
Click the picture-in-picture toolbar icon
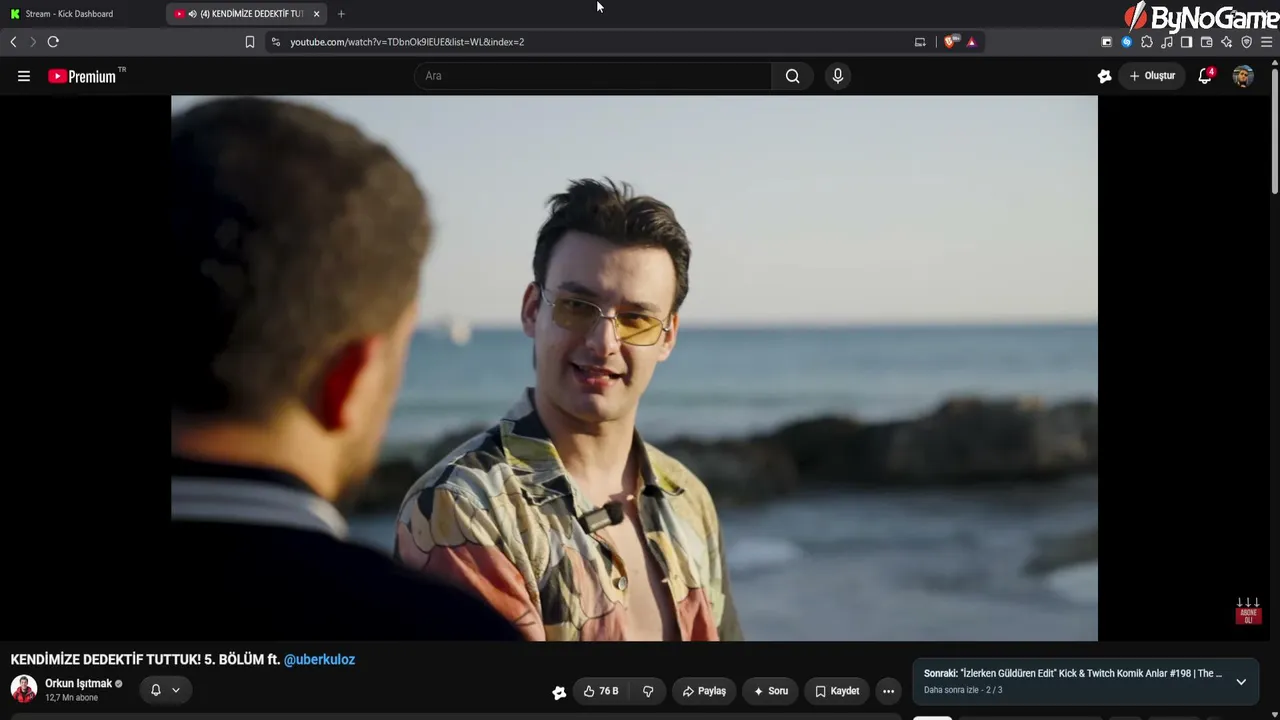coord(1107,42)
